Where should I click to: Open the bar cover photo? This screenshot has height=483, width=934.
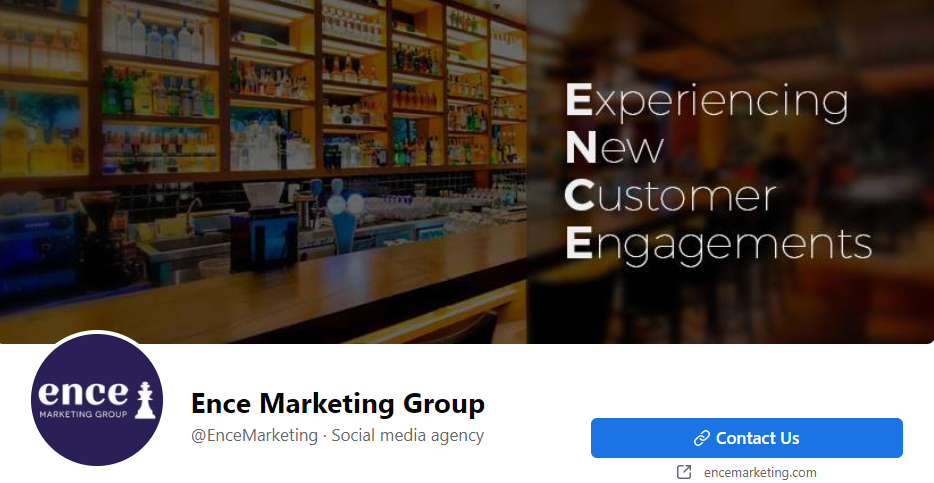pyautogui.click(x=467, y=172)
